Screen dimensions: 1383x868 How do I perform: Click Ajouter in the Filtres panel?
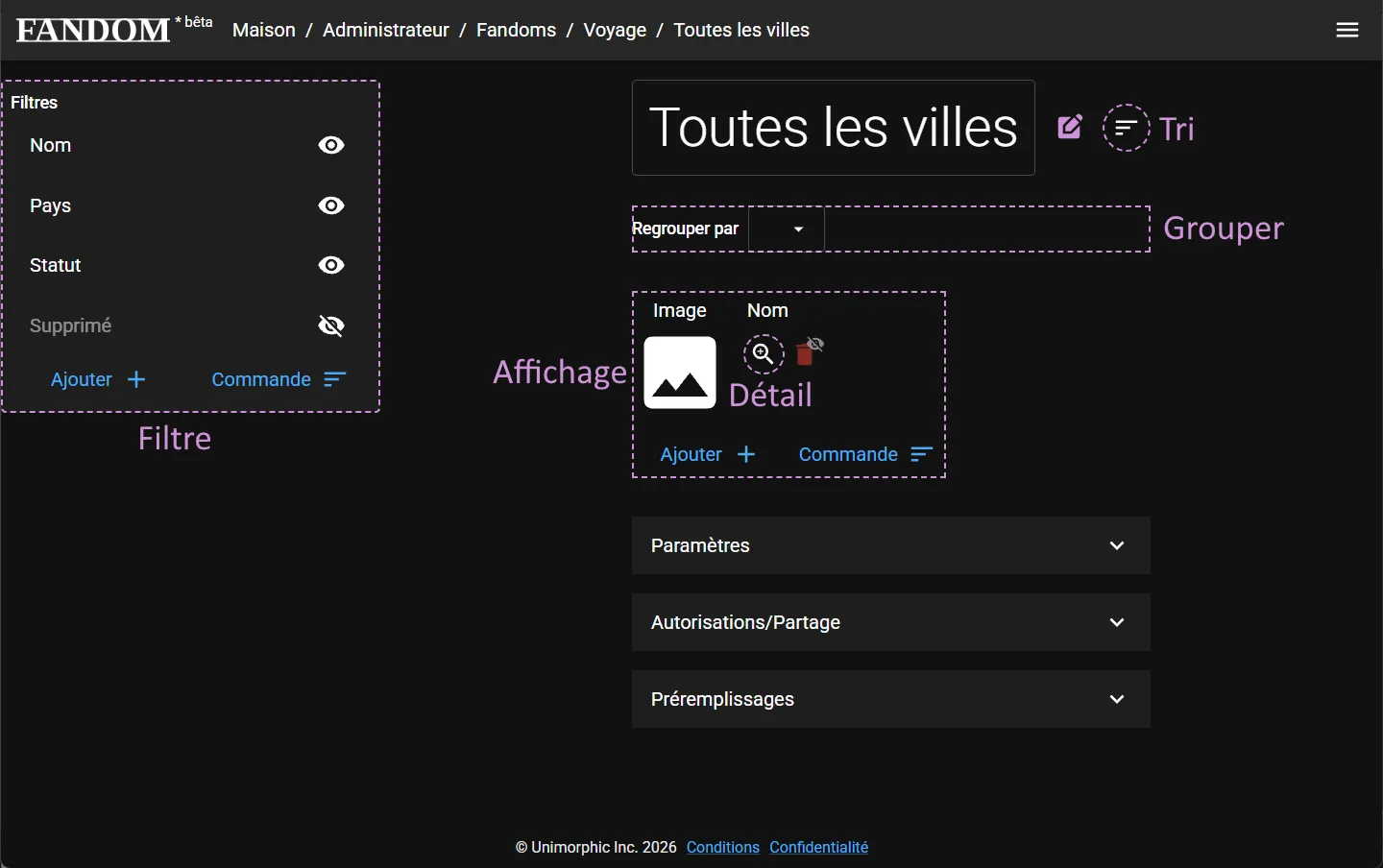coord(98,379)
